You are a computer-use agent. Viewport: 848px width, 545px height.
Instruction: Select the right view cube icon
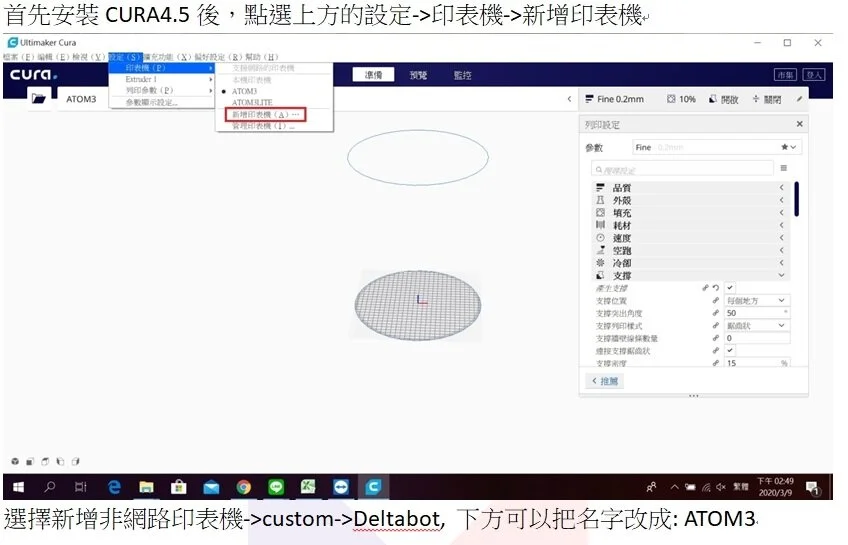(x=76, y=461)
